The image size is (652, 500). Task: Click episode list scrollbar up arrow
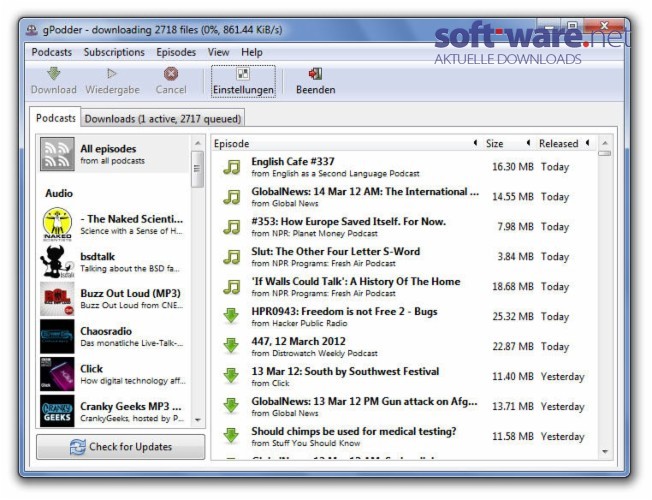click(x=605, y=143)
